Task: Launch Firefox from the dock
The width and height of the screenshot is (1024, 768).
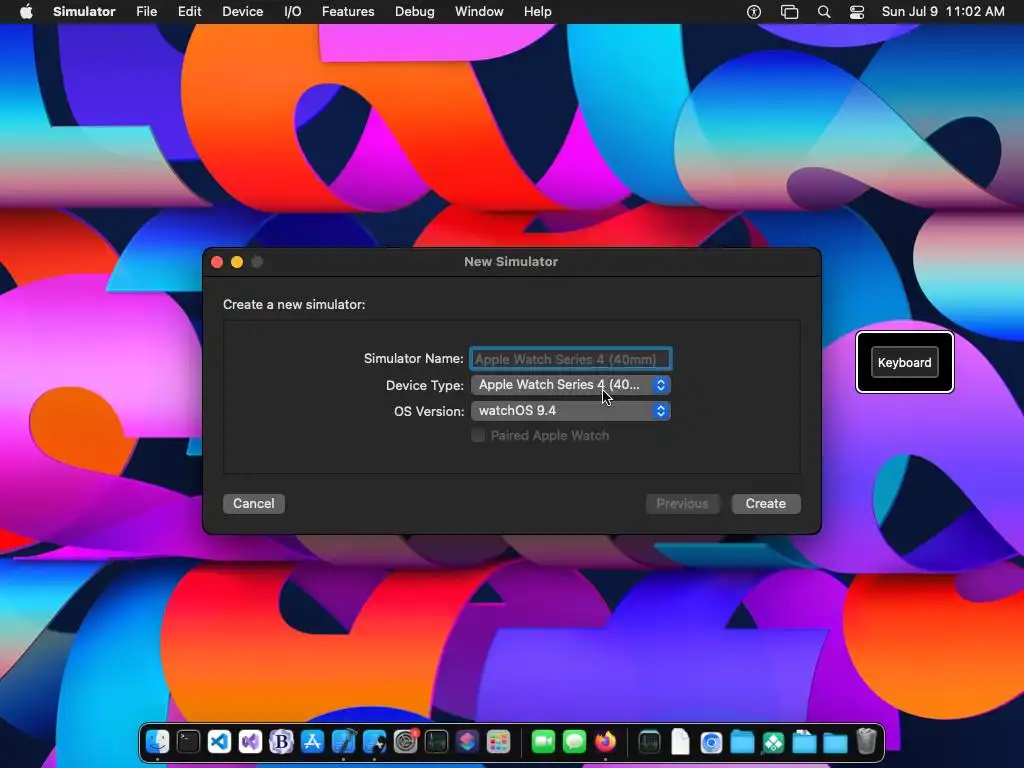Action: pos(605,742)
